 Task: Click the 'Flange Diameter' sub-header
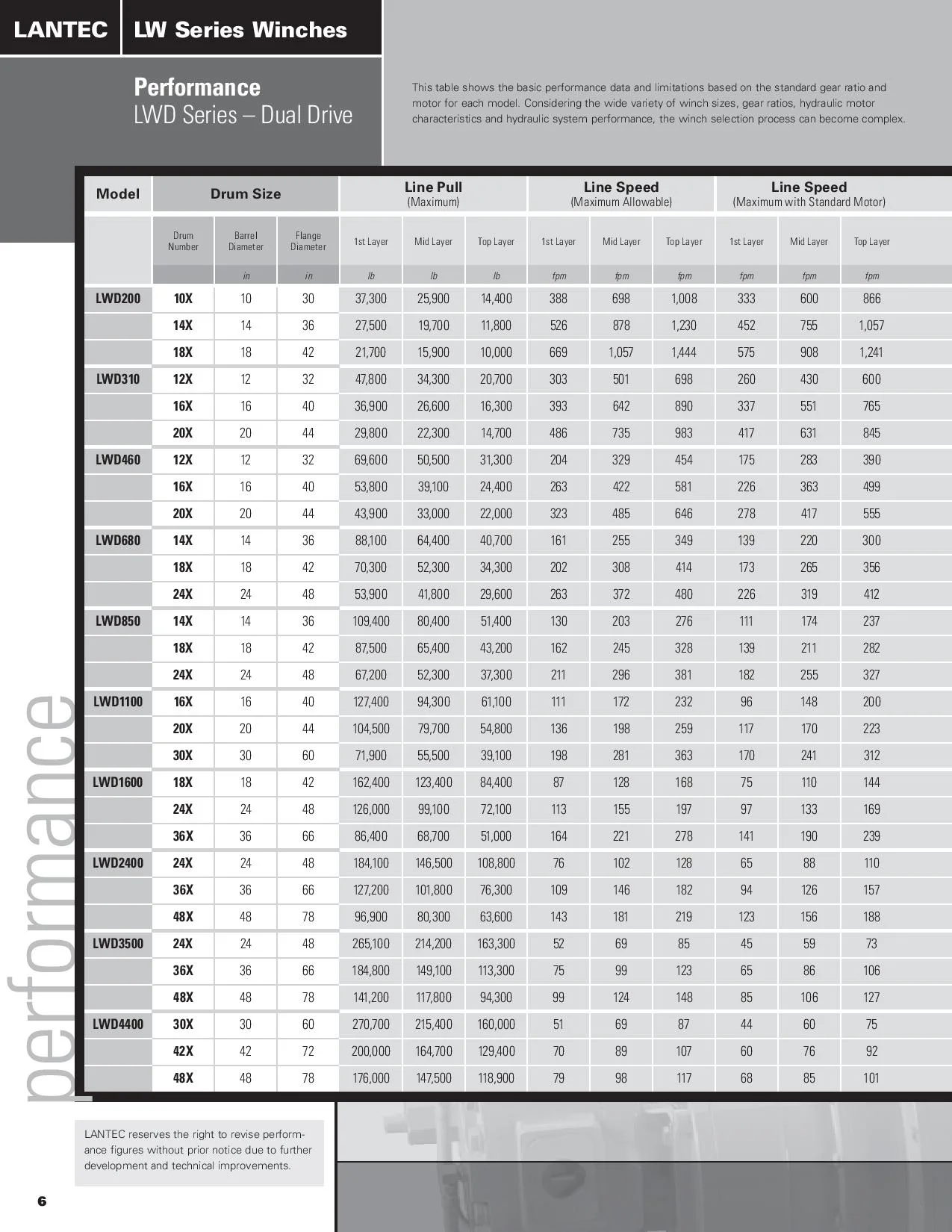pyautogui.click(x=308, y=241)
